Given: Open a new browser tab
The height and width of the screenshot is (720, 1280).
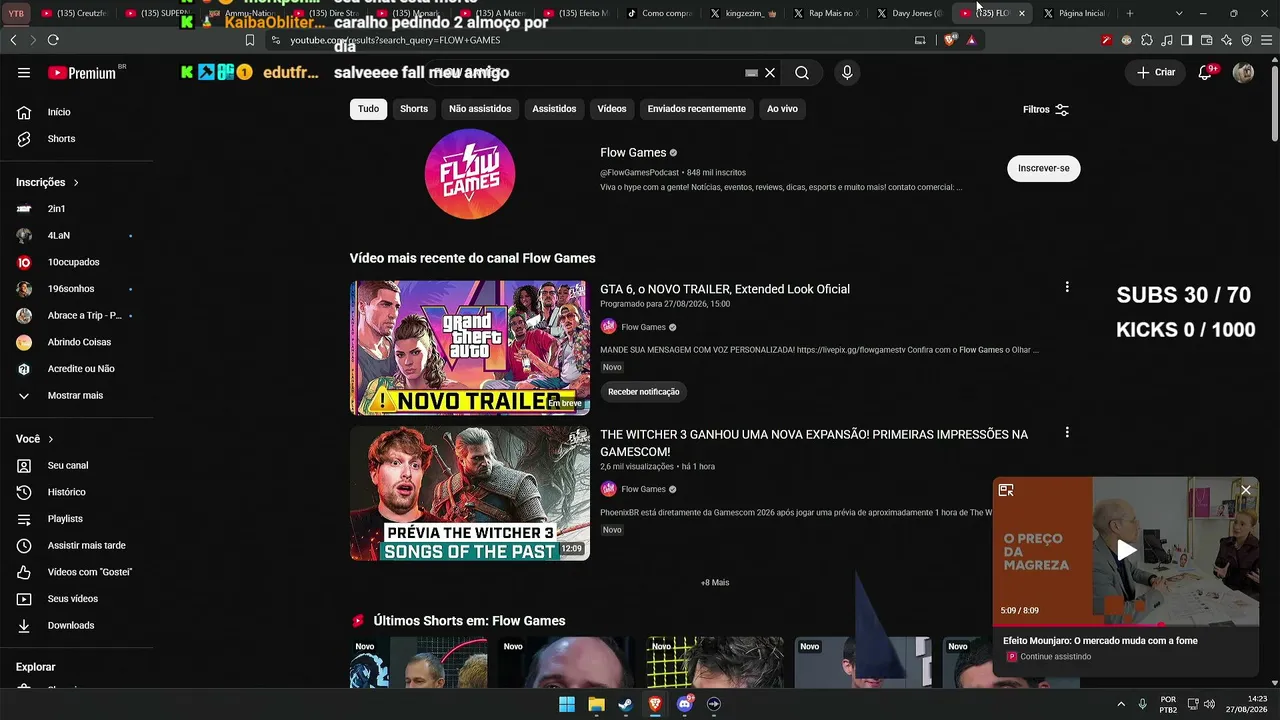Looking at the screenshot, I should point(1130,13).
